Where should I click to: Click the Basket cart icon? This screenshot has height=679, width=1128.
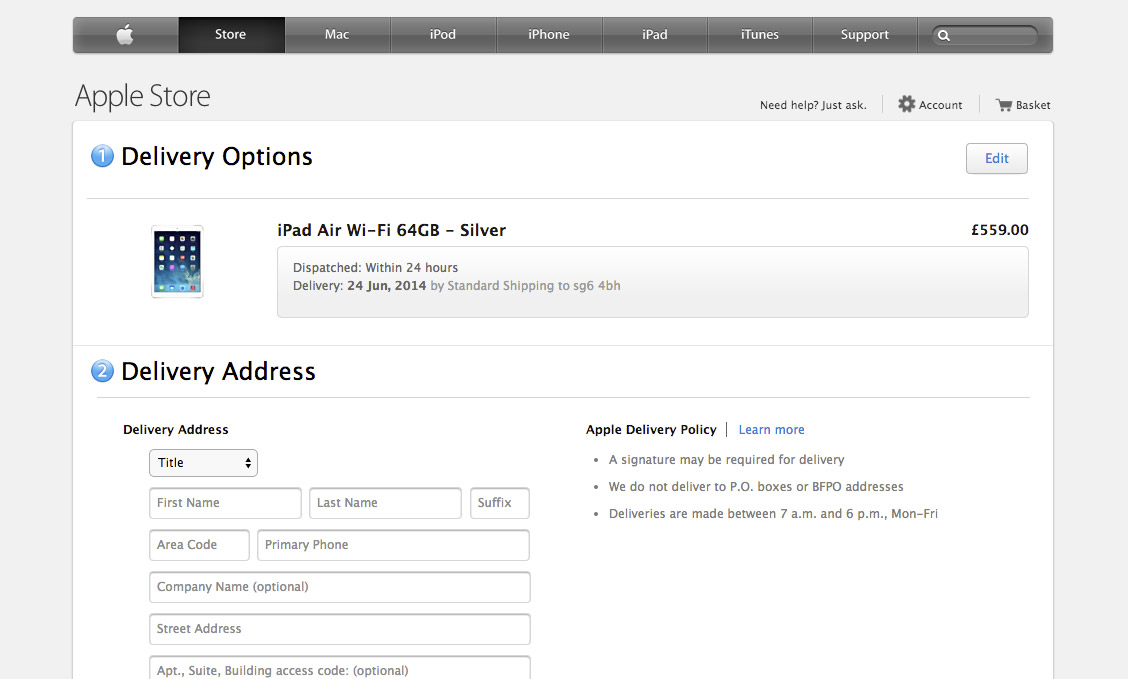(x=1004, y=105)
